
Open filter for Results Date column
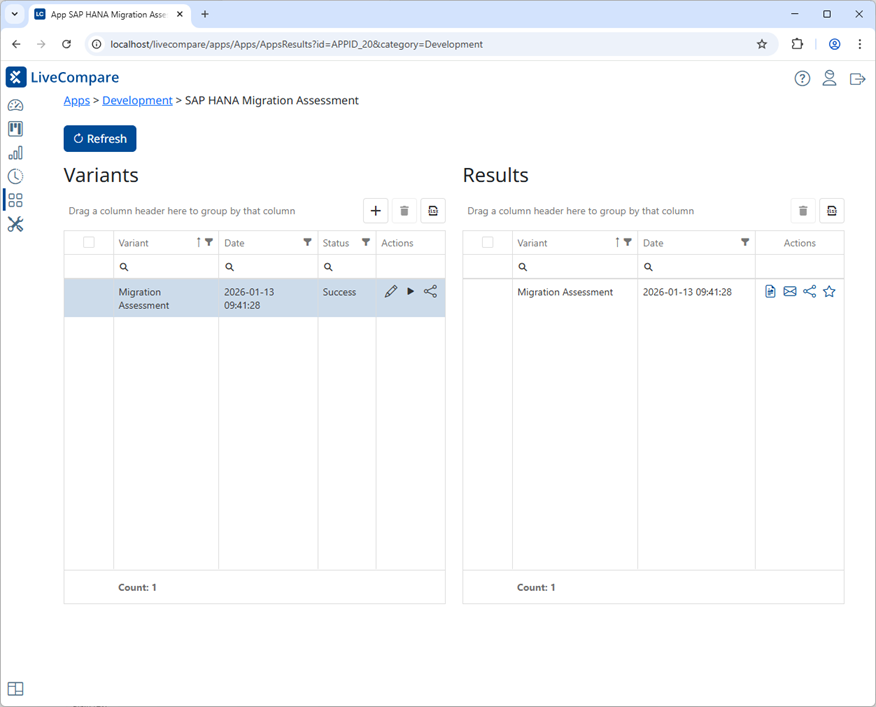click(x=745, y=242)
